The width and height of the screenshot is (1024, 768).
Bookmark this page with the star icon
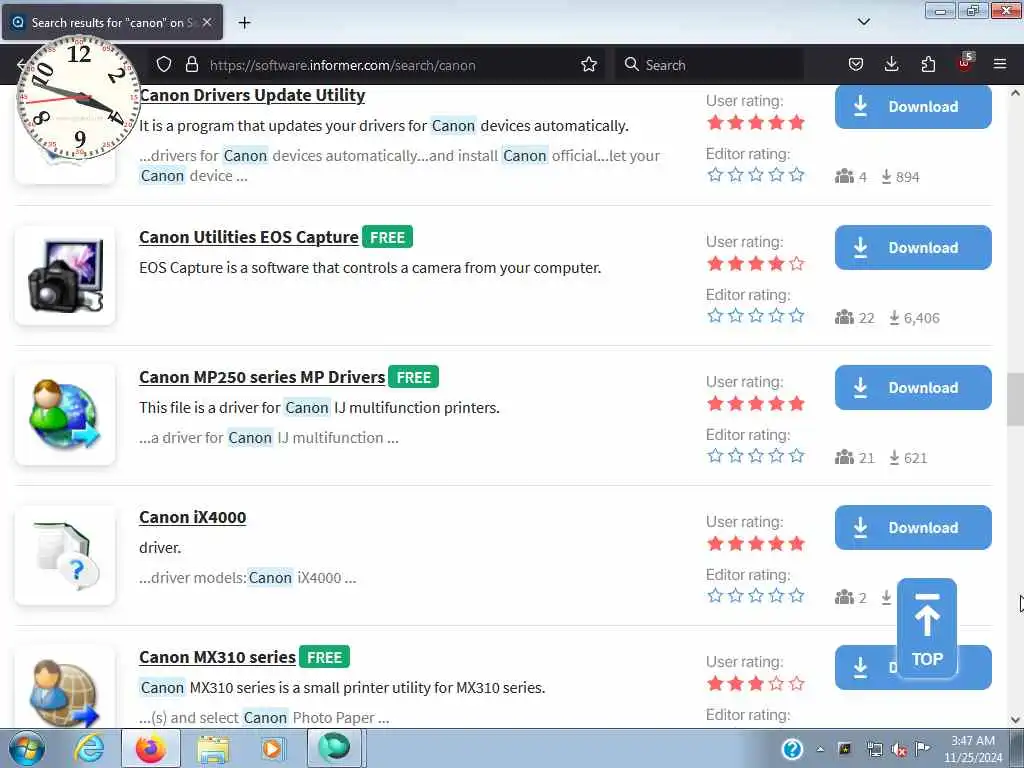tap(589, 64)
